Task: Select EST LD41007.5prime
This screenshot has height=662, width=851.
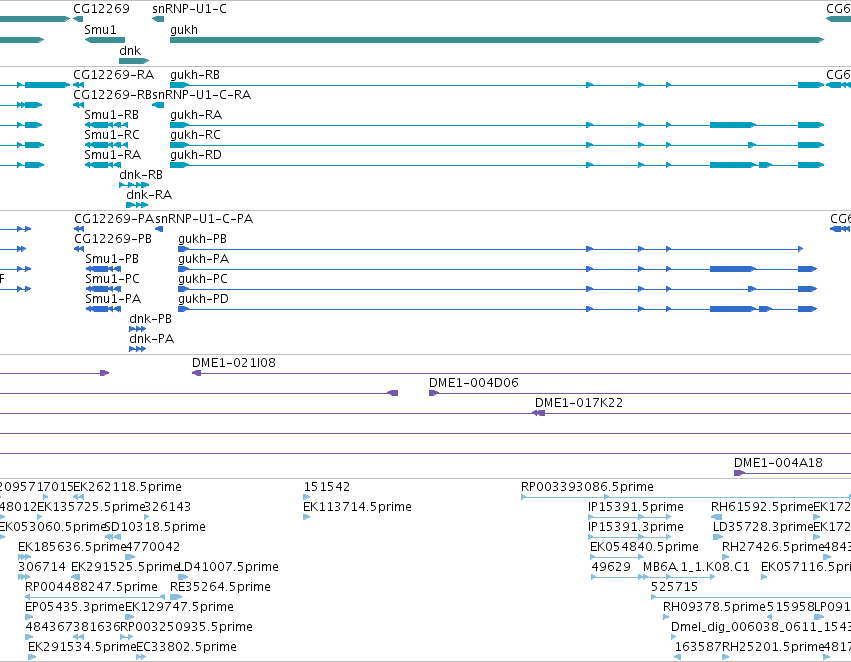Action: tap(183, 577)
